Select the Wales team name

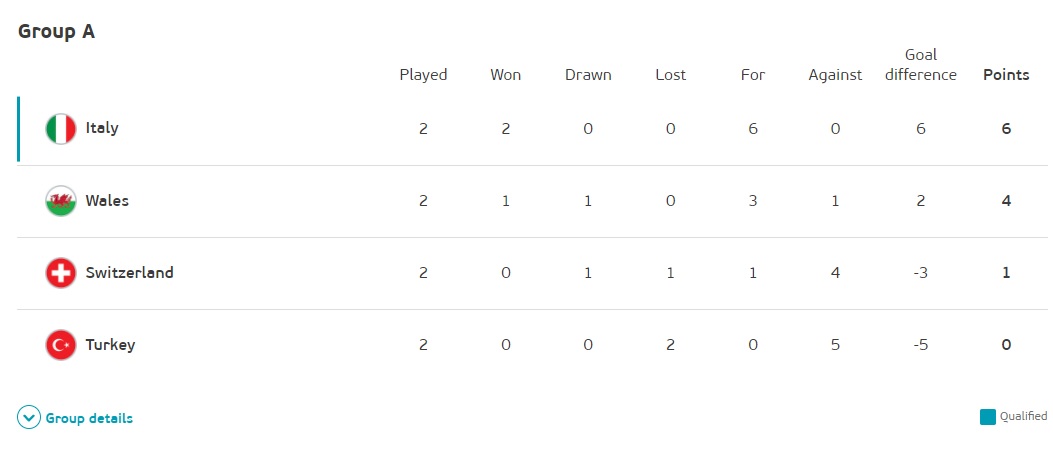[x=107, y=200]
